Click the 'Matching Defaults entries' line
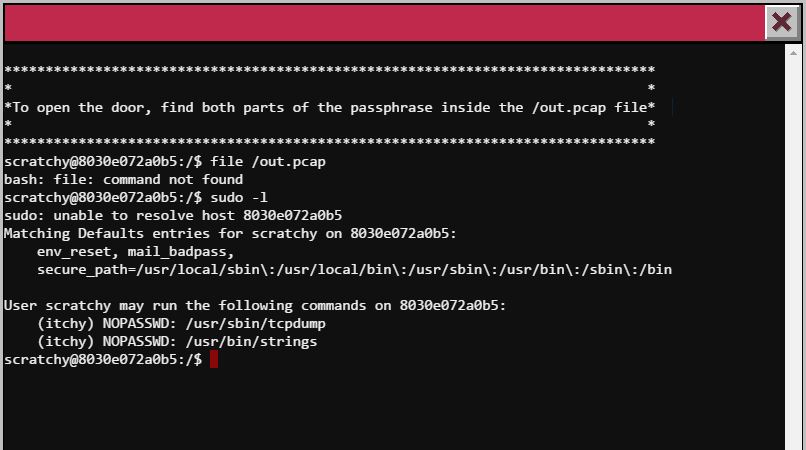806x450 pixels. pyautogui.click(x=230, y=233)
